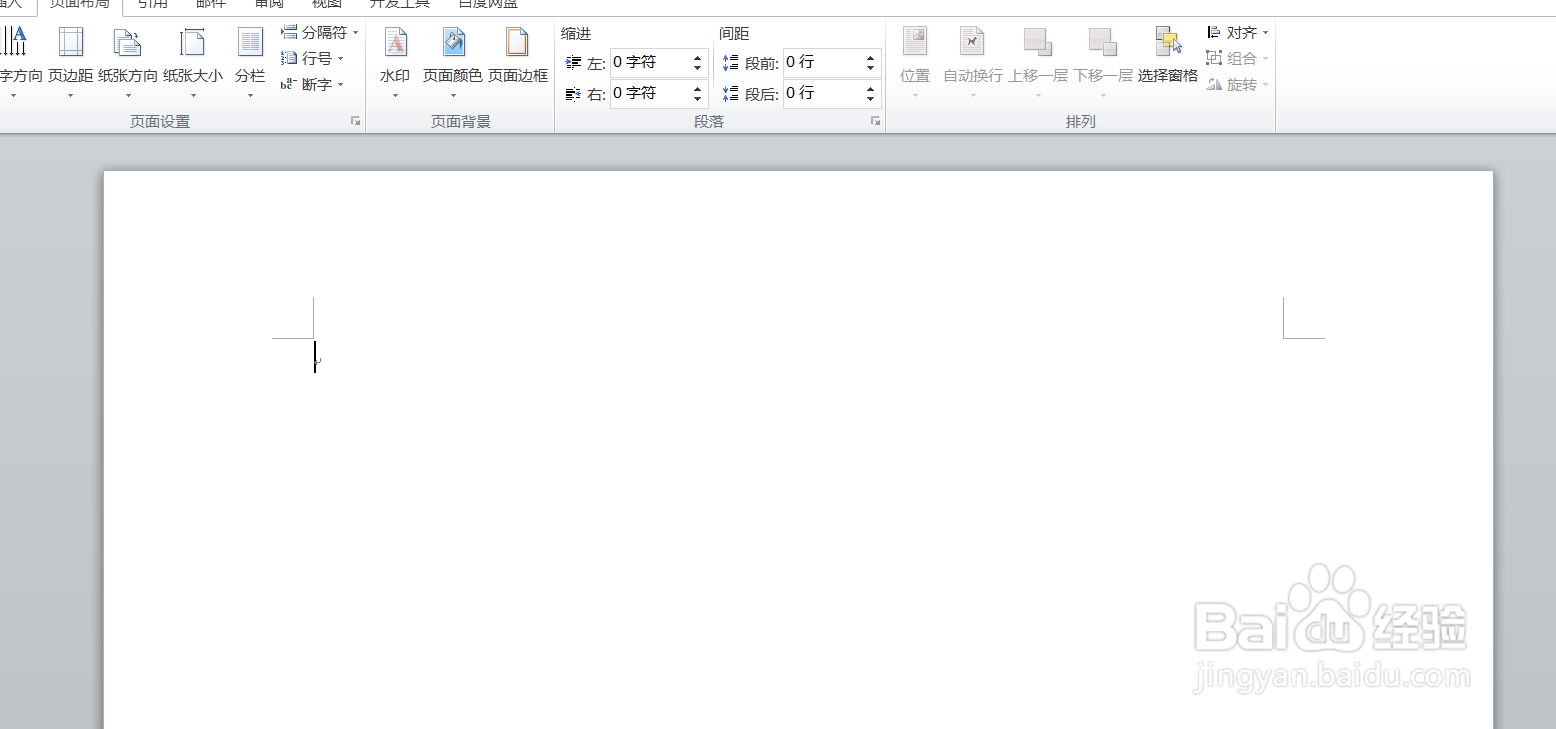The width and height of the screenshot is (1556, 729).
Task: Click the 位置 position button
Action: (915, 62)
